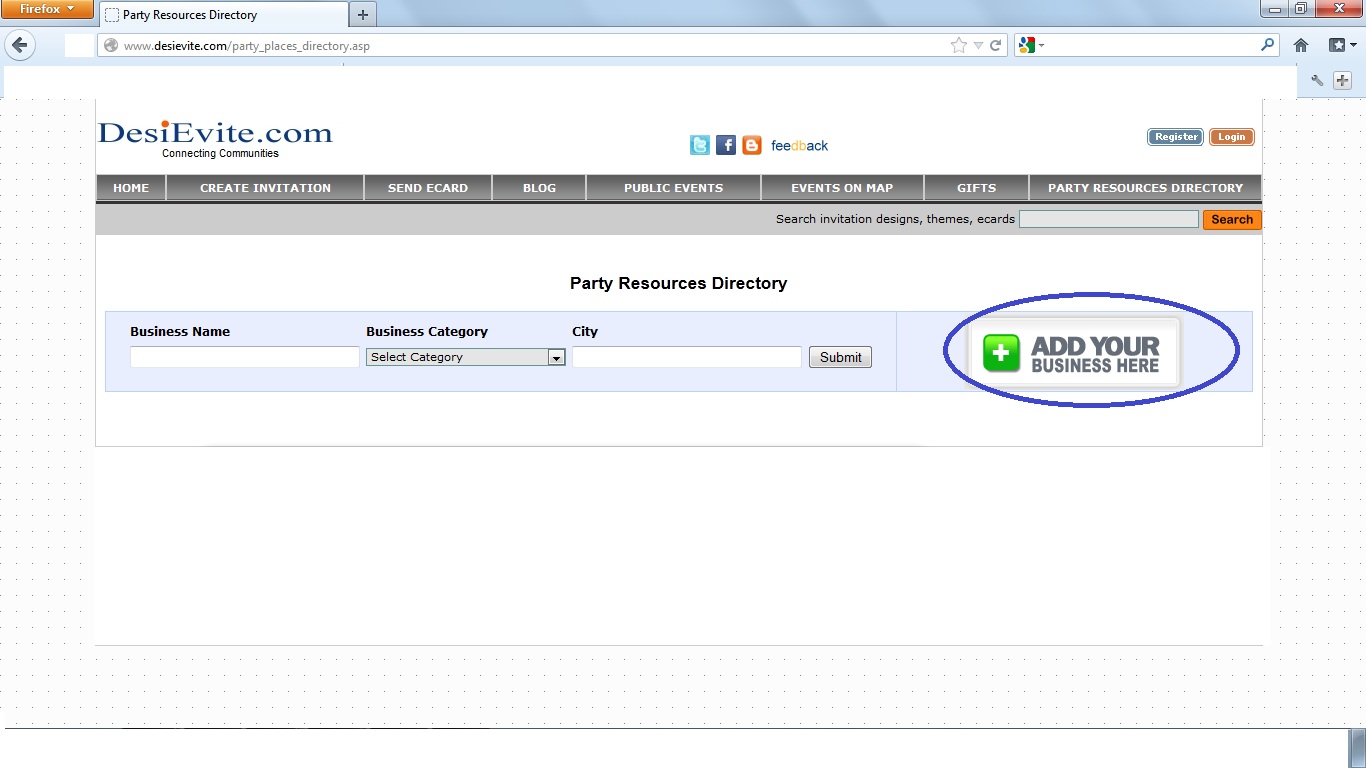
Task: Select the Party Resources Directory tab
Action: (224, 15)
